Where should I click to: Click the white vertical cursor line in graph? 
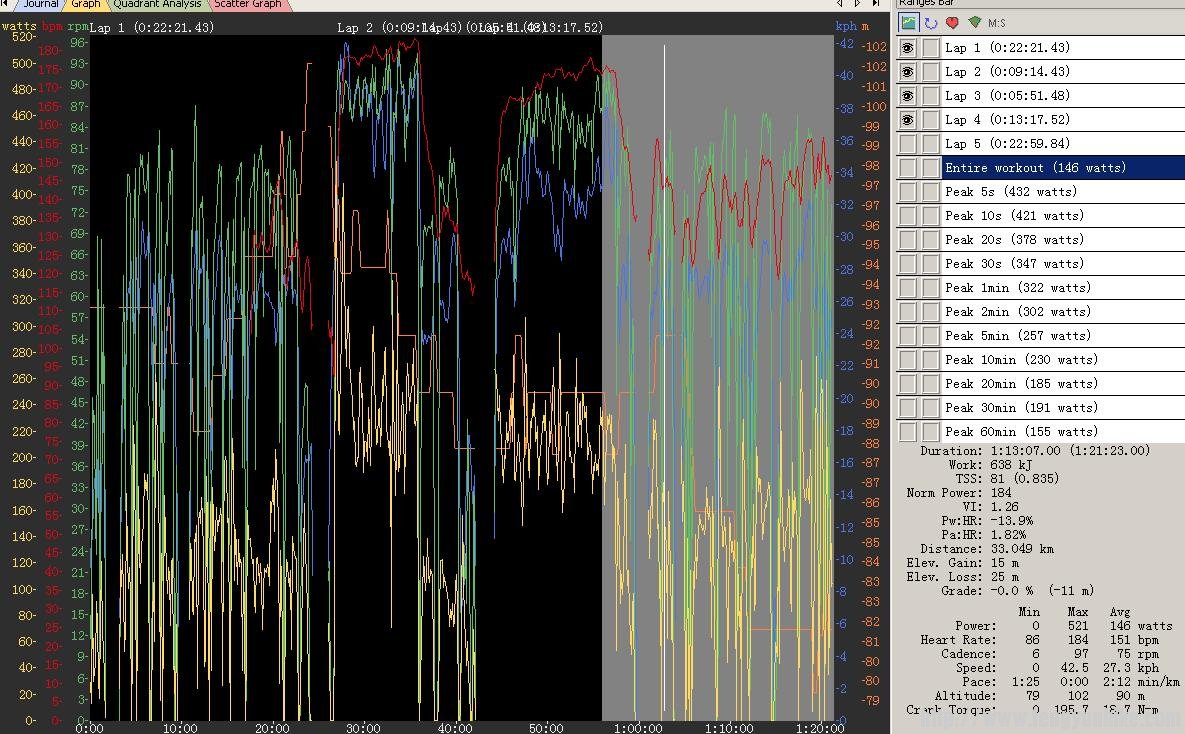[664, 300]
